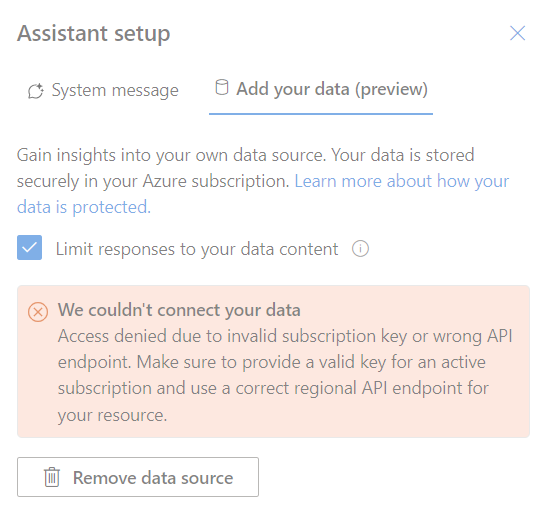
Task: Click the trash can icon
Action: click(52, 477)
